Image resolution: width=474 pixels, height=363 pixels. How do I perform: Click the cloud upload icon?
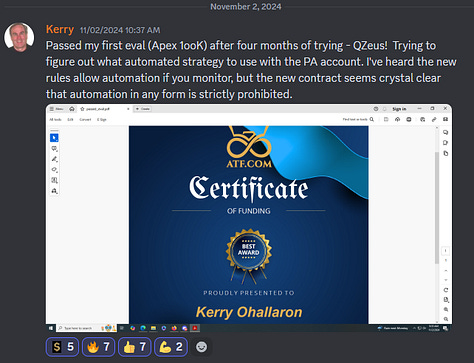[397, 119]
